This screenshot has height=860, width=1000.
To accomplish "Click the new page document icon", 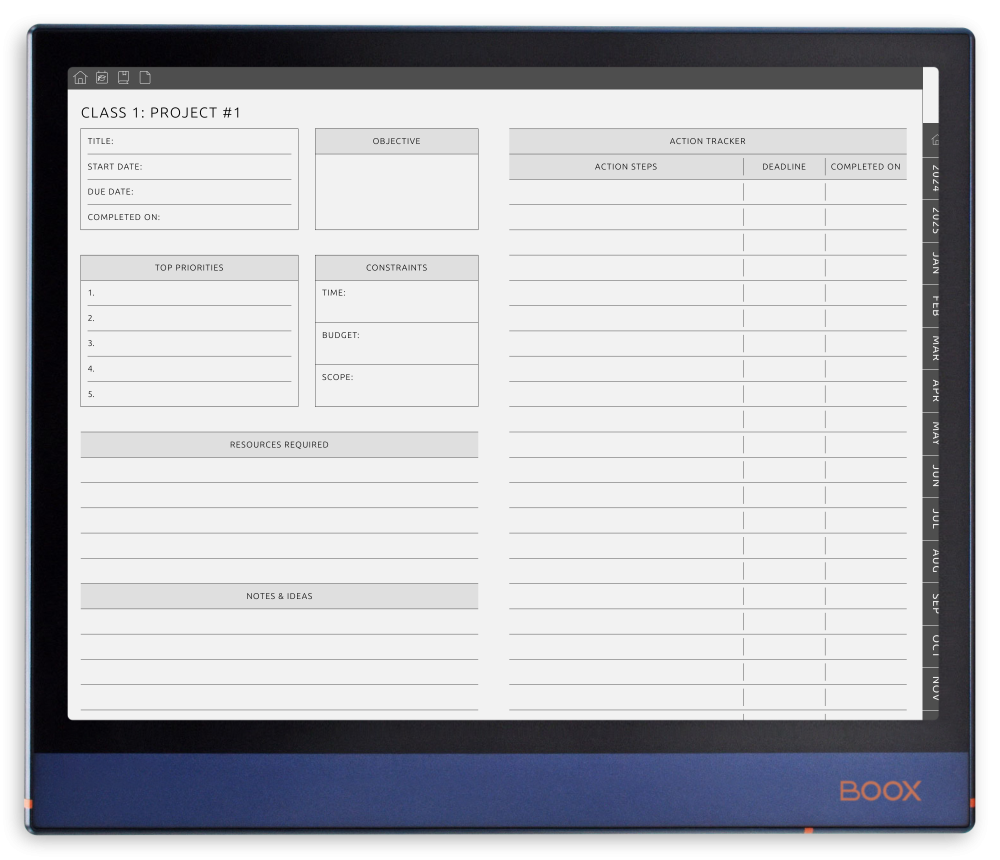I will click(146, 76).
